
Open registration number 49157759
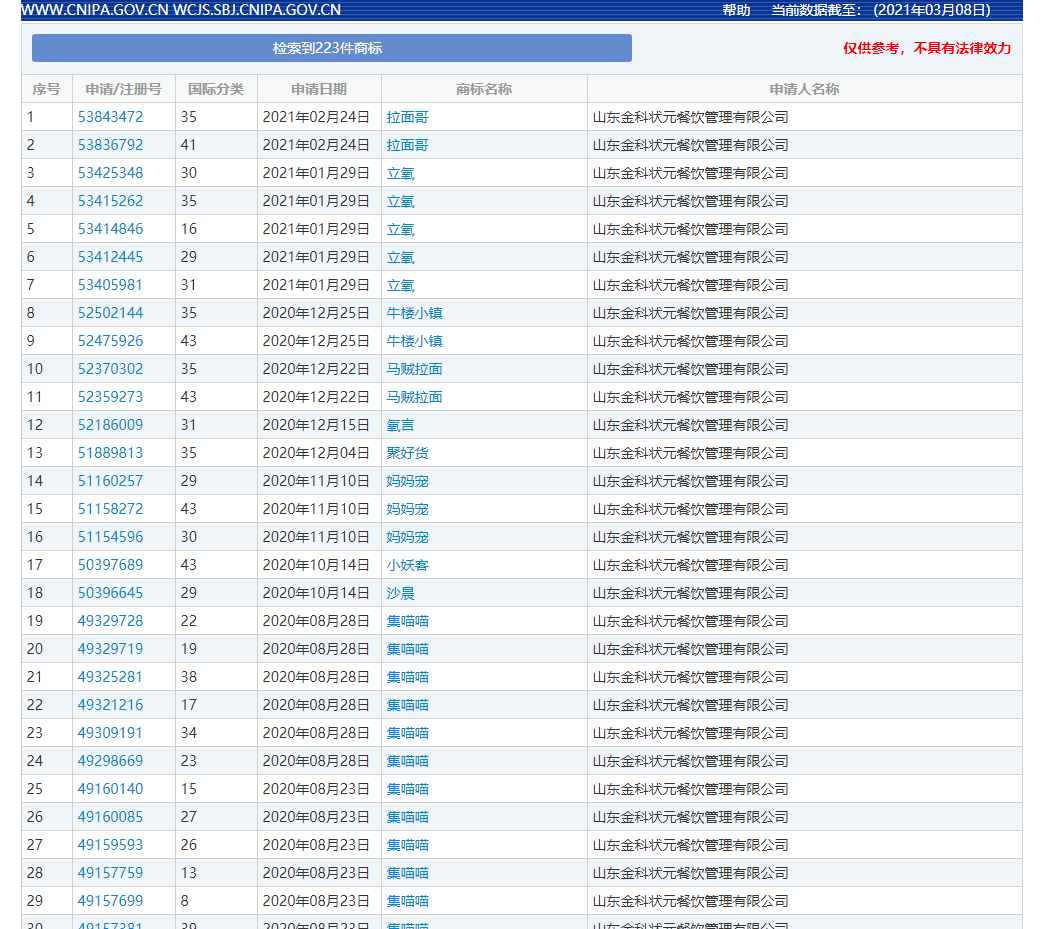coord(111,872)
